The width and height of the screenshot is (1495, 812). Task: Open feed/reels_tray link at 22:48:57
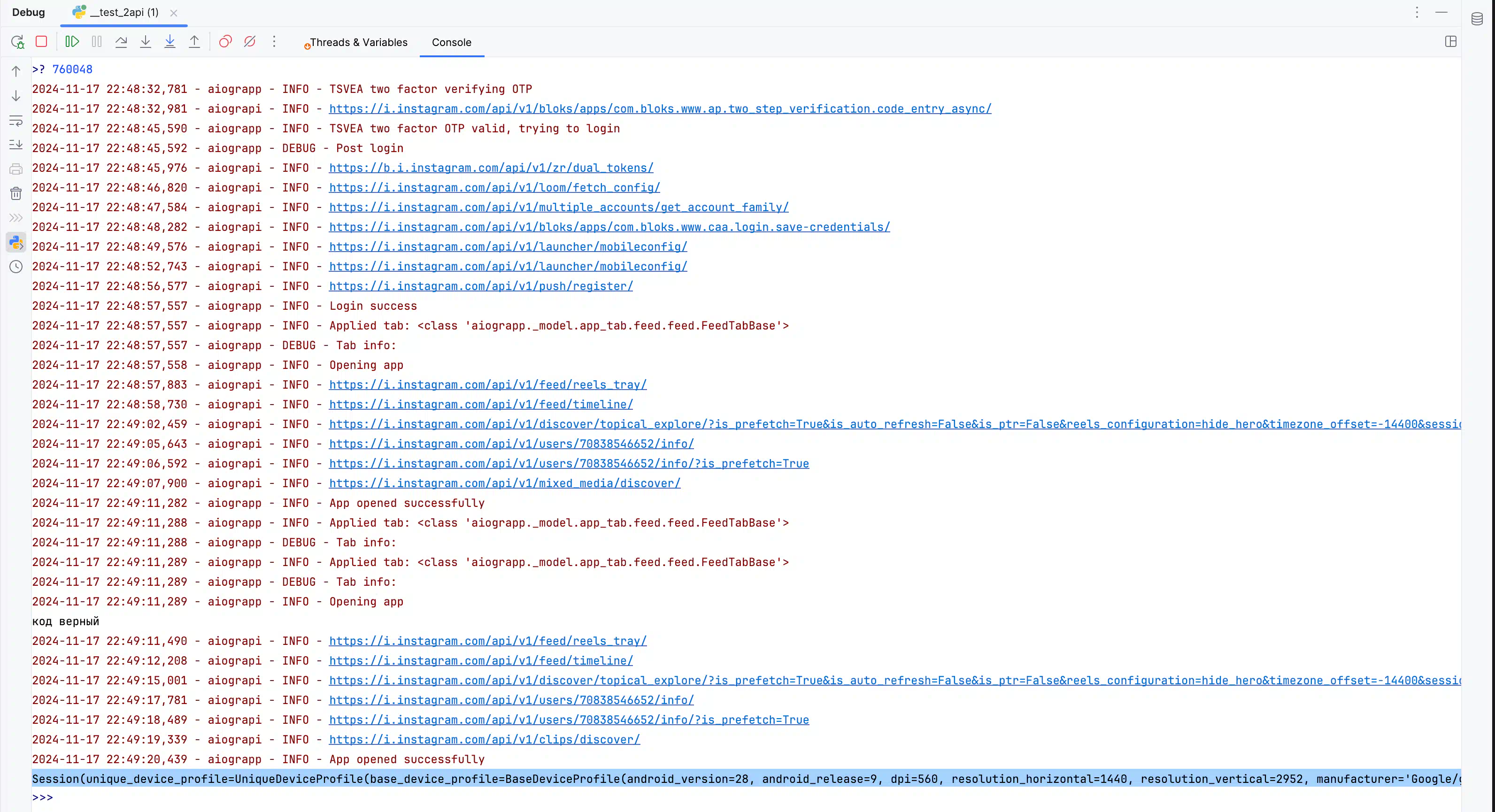[487, 384]
